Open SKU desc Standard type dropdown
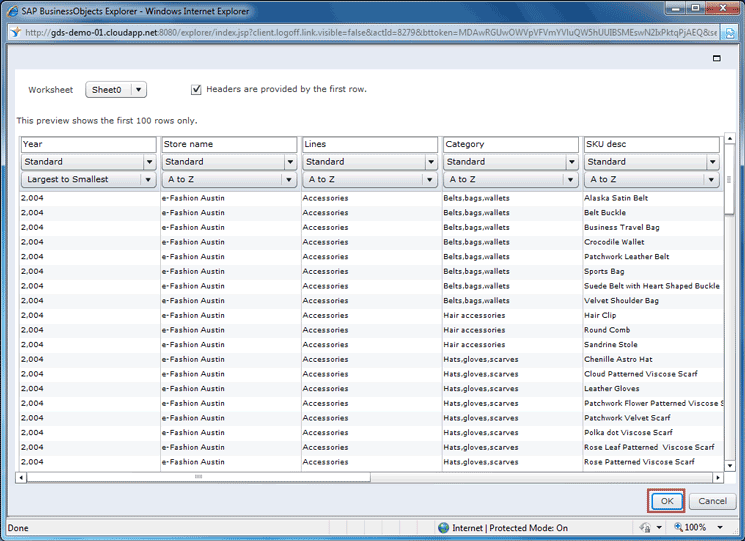Screen dimensions: 745x541 click(x=651, y=162)
